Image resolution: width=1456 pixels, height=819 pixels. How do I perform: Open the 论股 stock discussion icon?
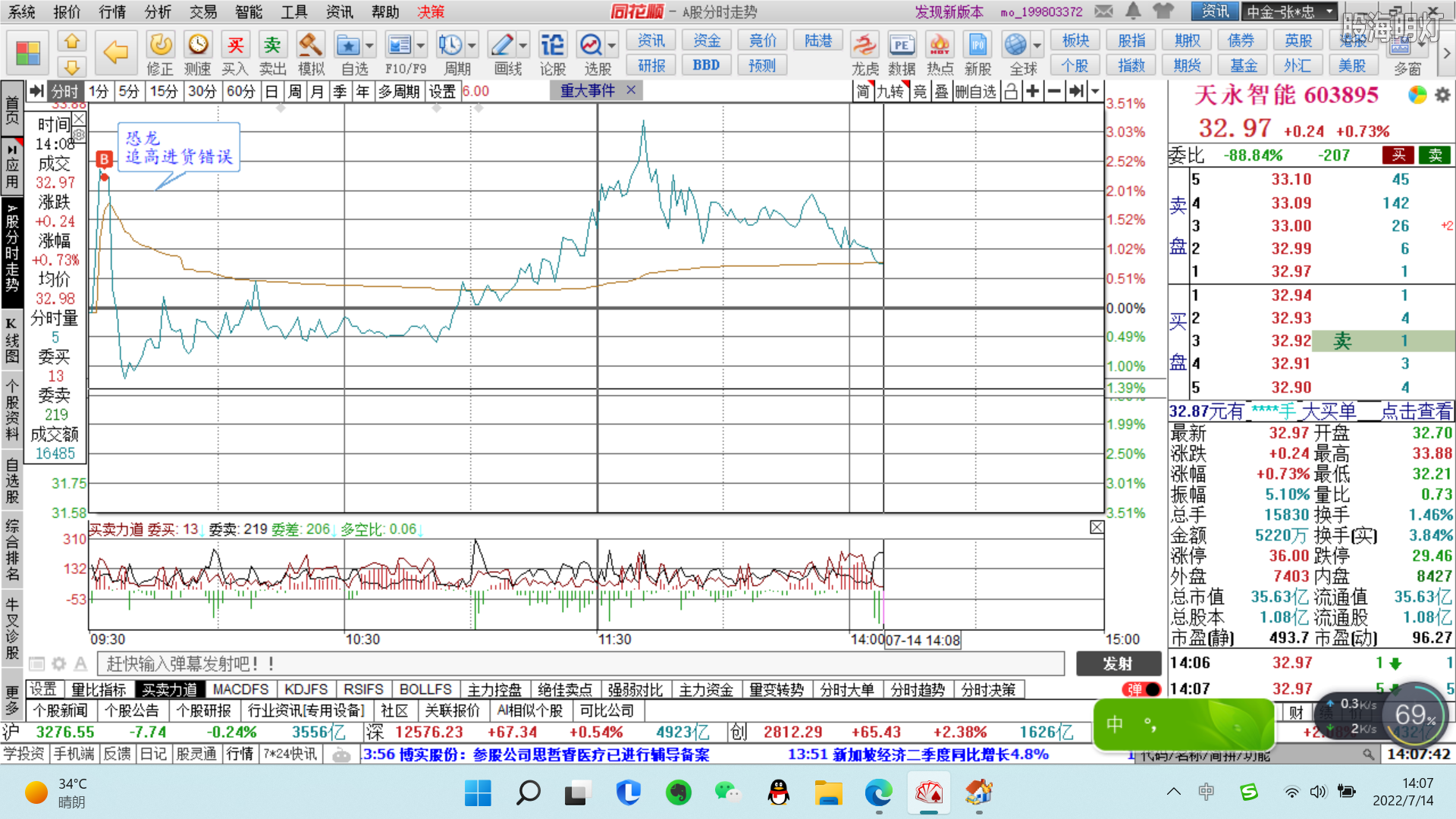553,45
